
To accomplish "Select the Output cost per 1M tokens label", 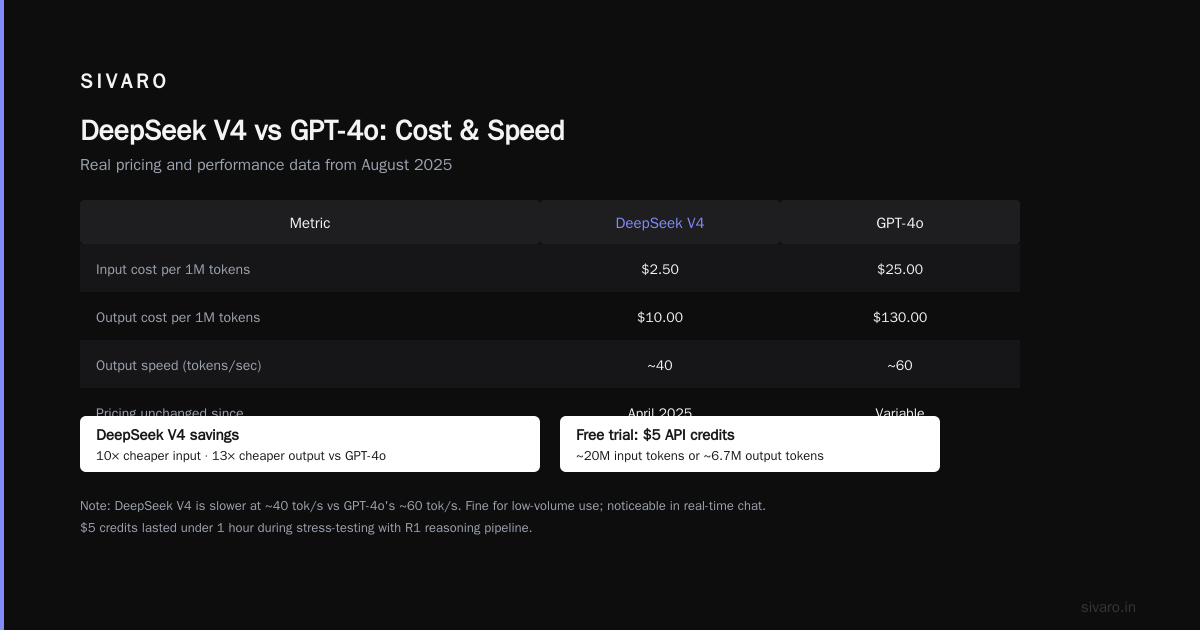I will 178,317.
